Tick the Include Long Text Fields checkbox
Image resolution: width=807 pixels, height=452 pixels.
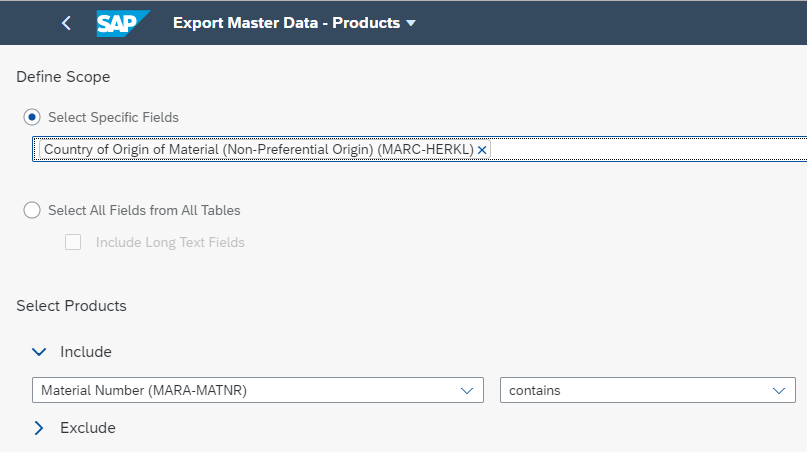tap(73, 242)
